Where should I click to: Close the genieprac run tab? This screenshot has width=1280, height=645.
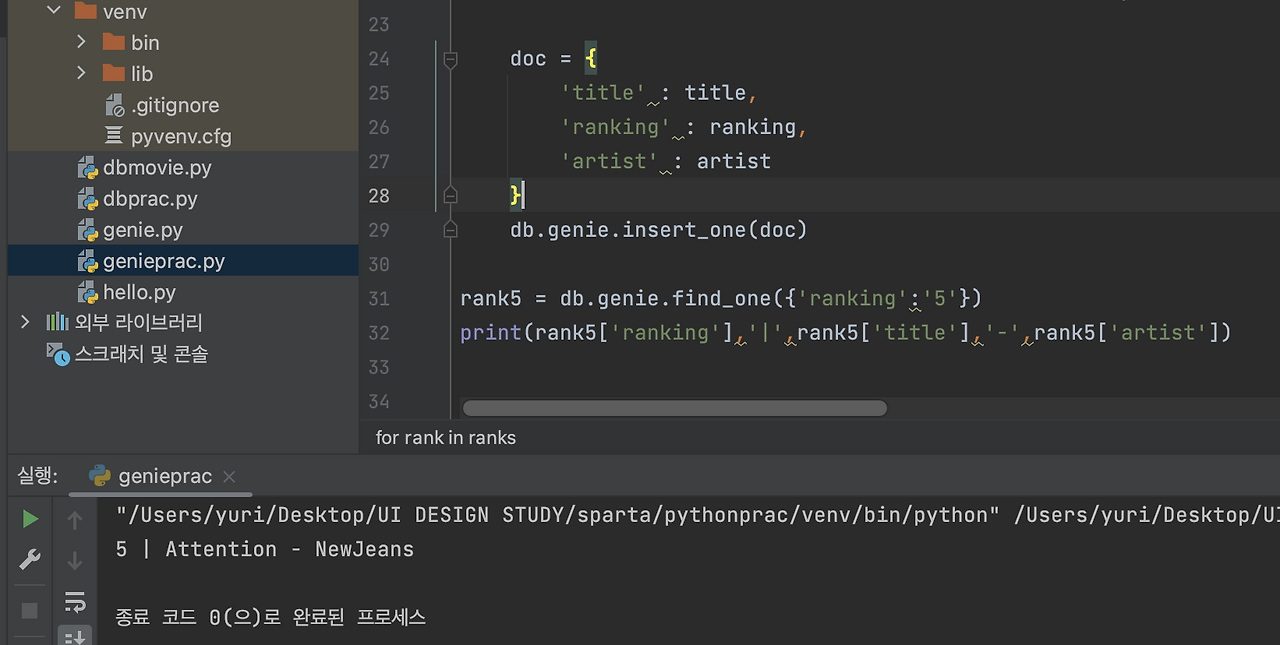coord(229,477)
